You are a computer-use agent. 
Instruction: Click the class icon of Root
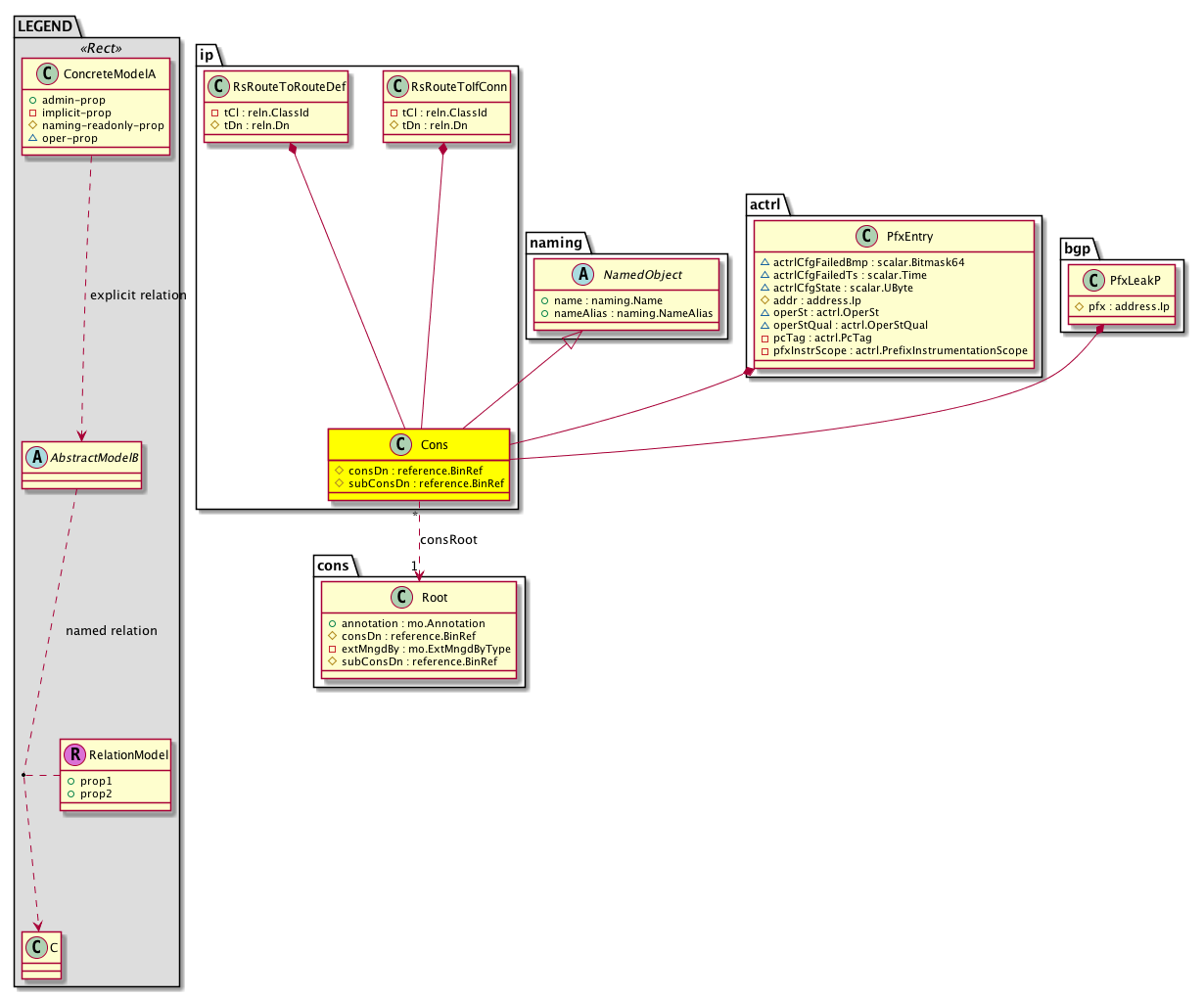pyautogui.click(x=402, y=597)
